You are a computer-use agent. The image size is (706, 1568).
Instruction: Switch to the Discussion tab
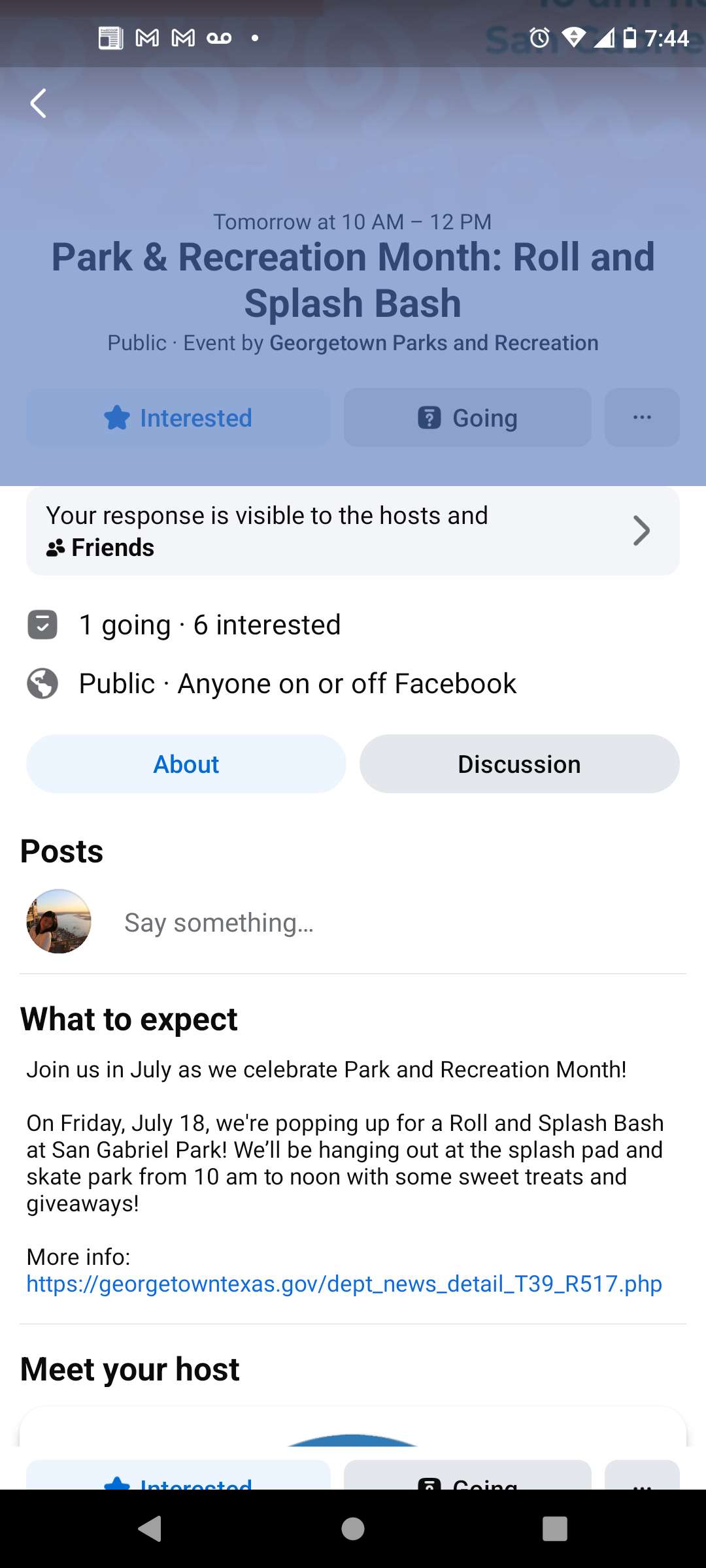520,764
